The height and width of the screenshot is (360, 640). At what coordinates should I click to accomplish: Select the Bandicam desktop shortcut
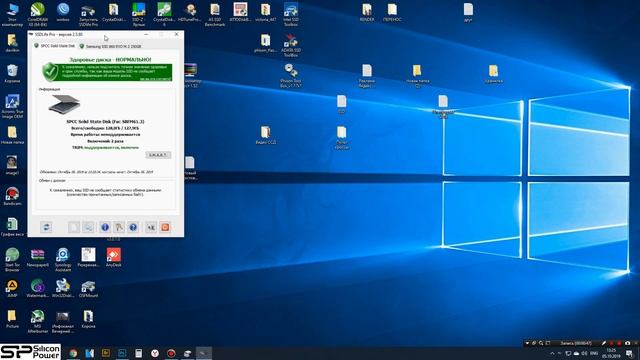coord(12,196)
